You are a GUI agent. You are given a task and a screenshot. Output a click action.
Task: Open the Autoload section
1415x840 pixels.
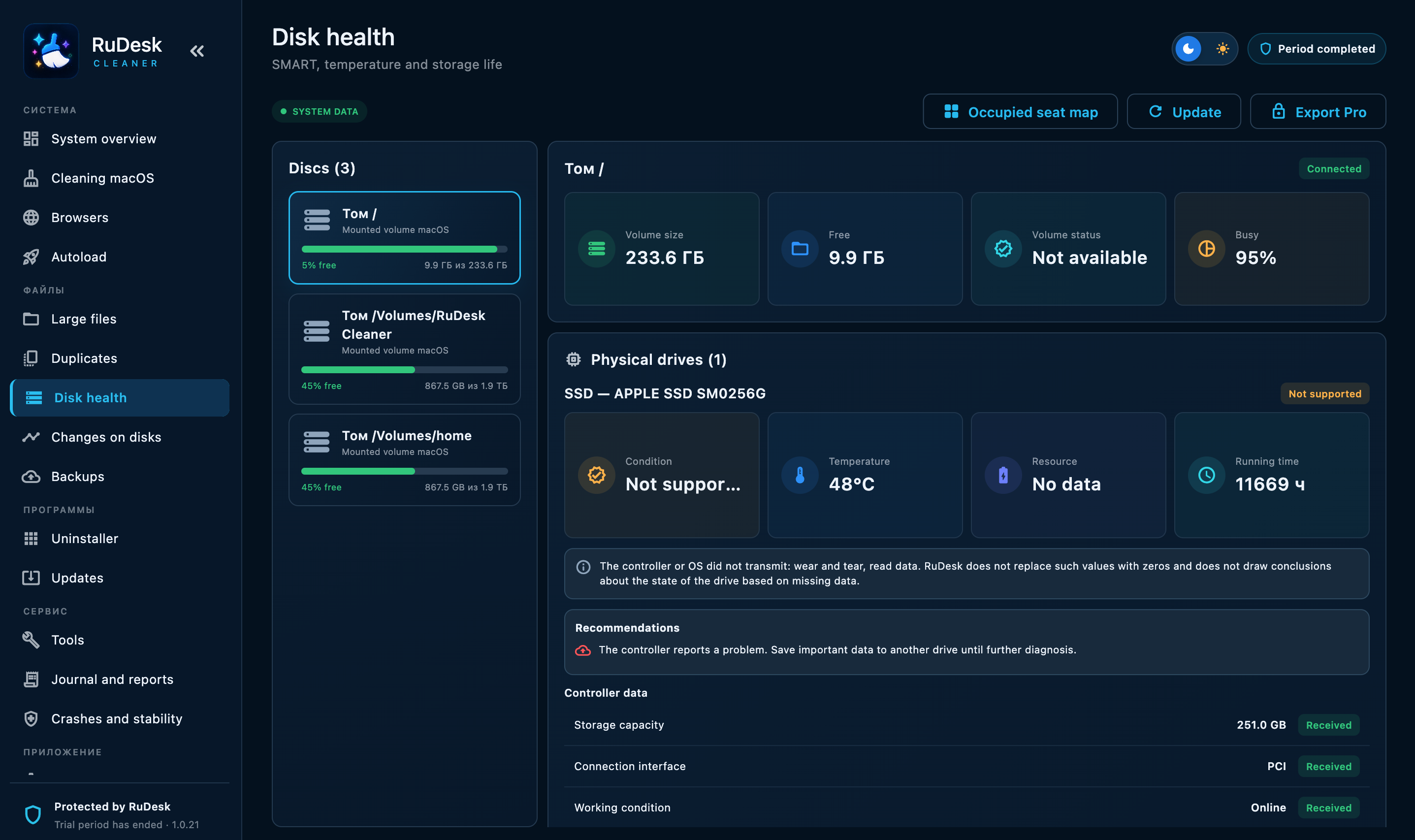click(120, 257)
